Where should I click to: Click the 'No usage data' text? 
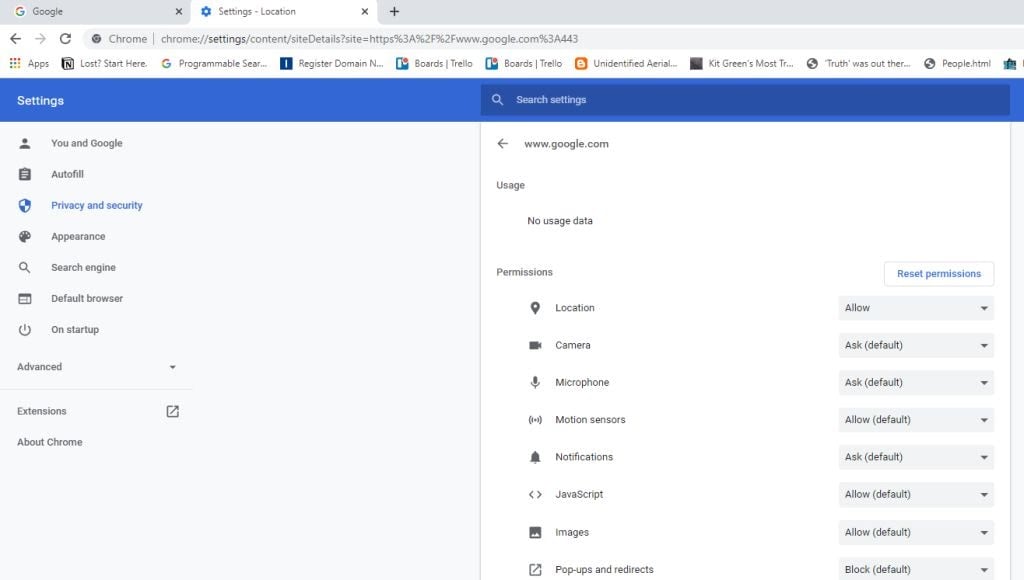click(x=560, y=221)
